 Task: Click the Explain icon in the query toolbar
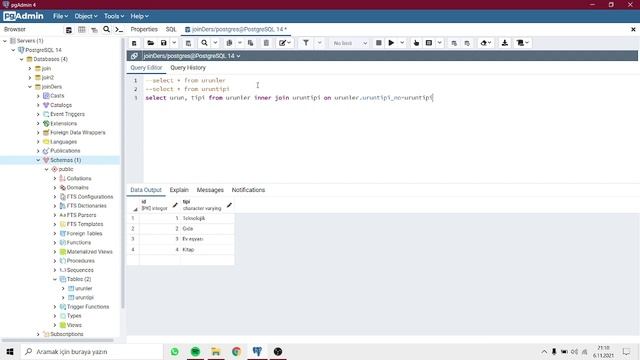416,43
